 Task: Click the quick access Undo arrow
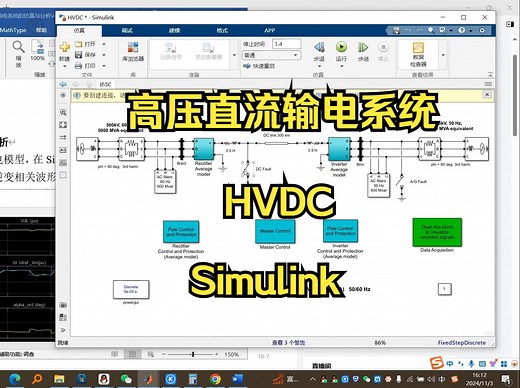408,30
